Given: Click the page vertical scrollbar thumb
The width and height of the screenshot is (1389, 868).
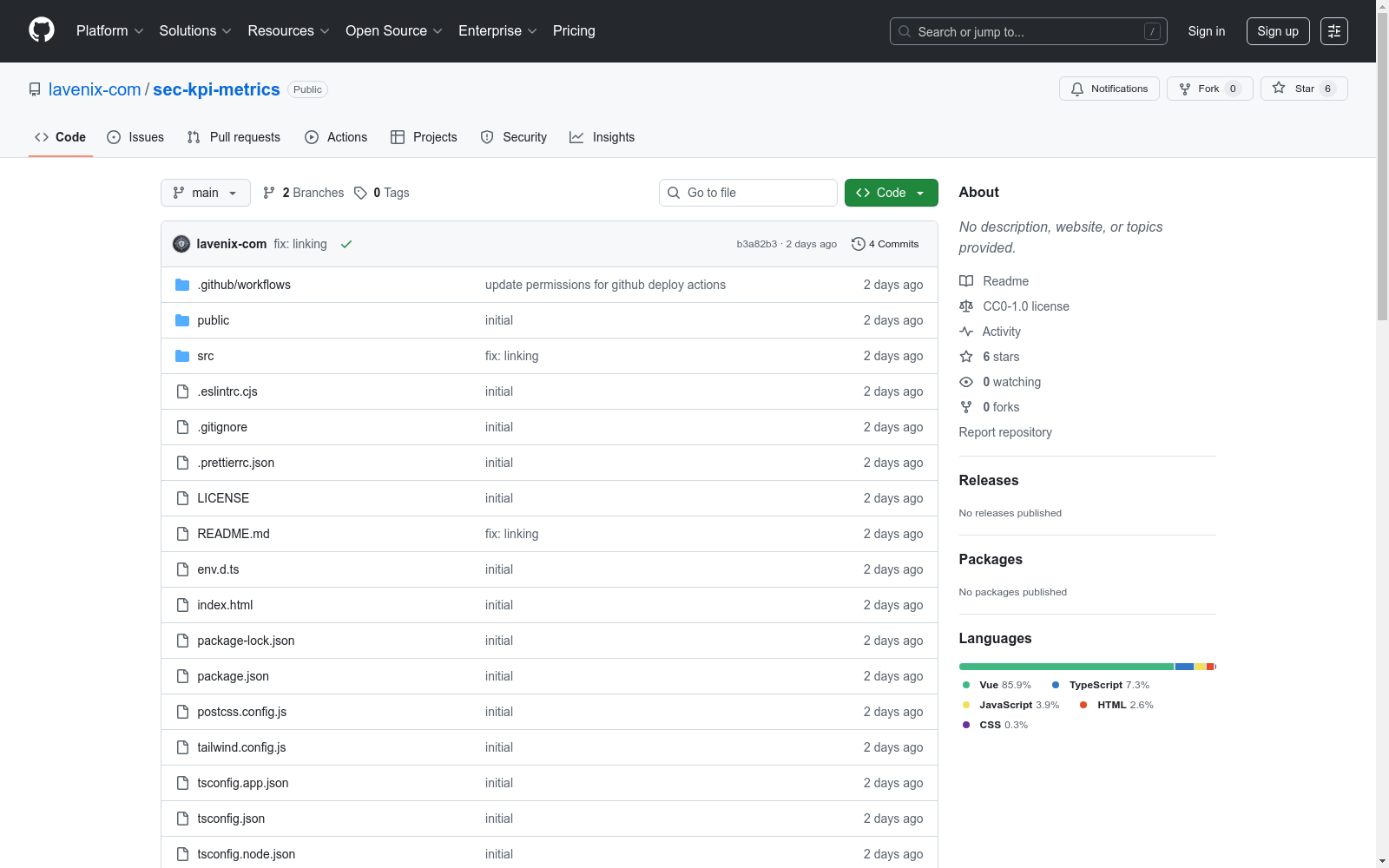Looking at the screenshot, I should coord(1382,165).
